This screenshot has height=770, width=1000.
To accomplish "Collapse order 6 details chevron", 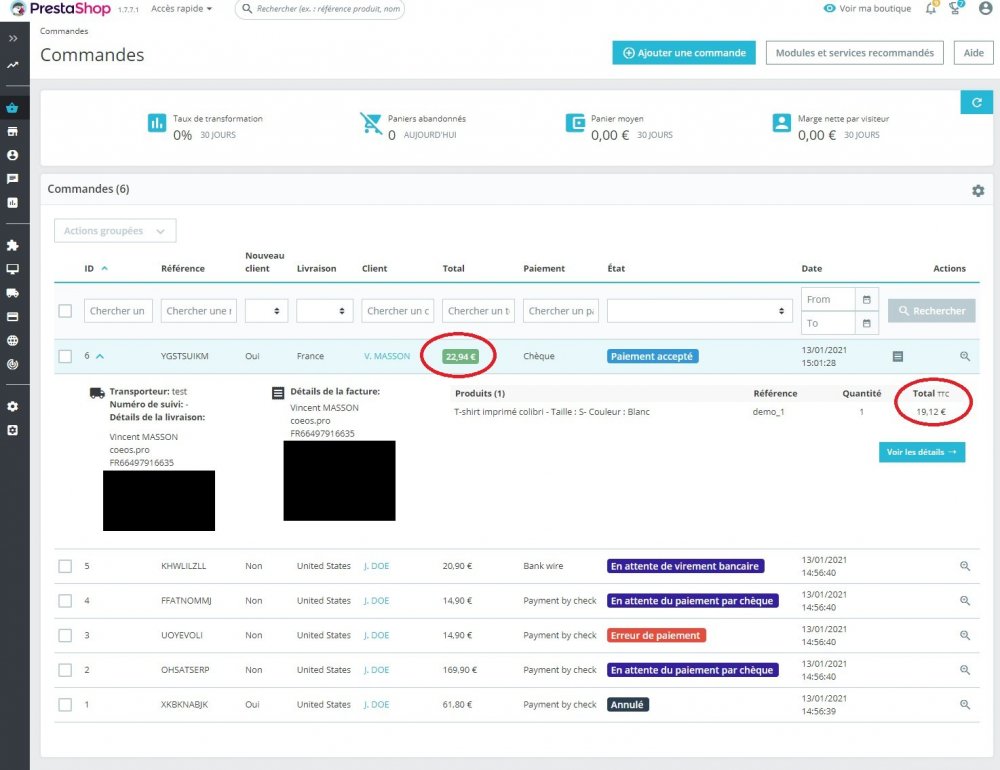I will pos(100,357).
